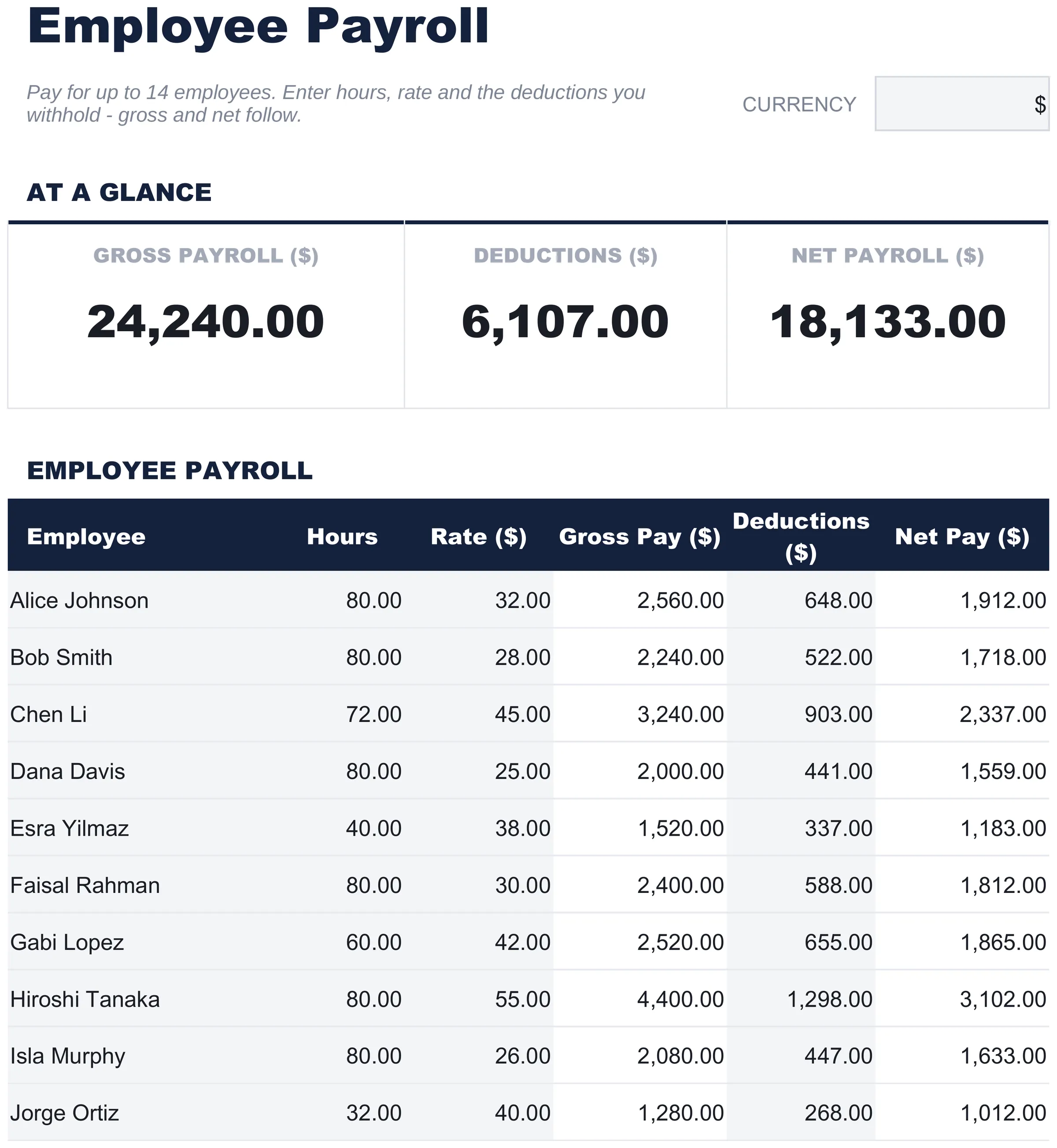Click Chen Li's deductions 903.00

coord(839,715)
